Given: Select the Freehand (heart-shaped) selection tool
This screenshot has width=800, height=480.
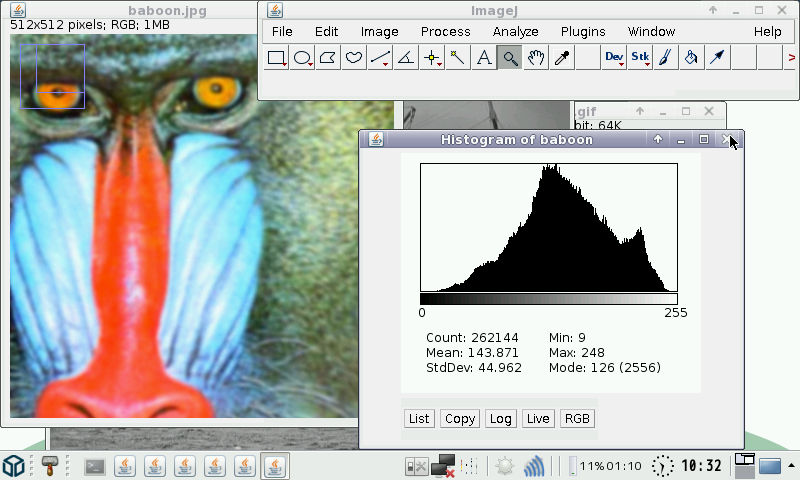Looking at the screenshot, I should click(354, 58).
